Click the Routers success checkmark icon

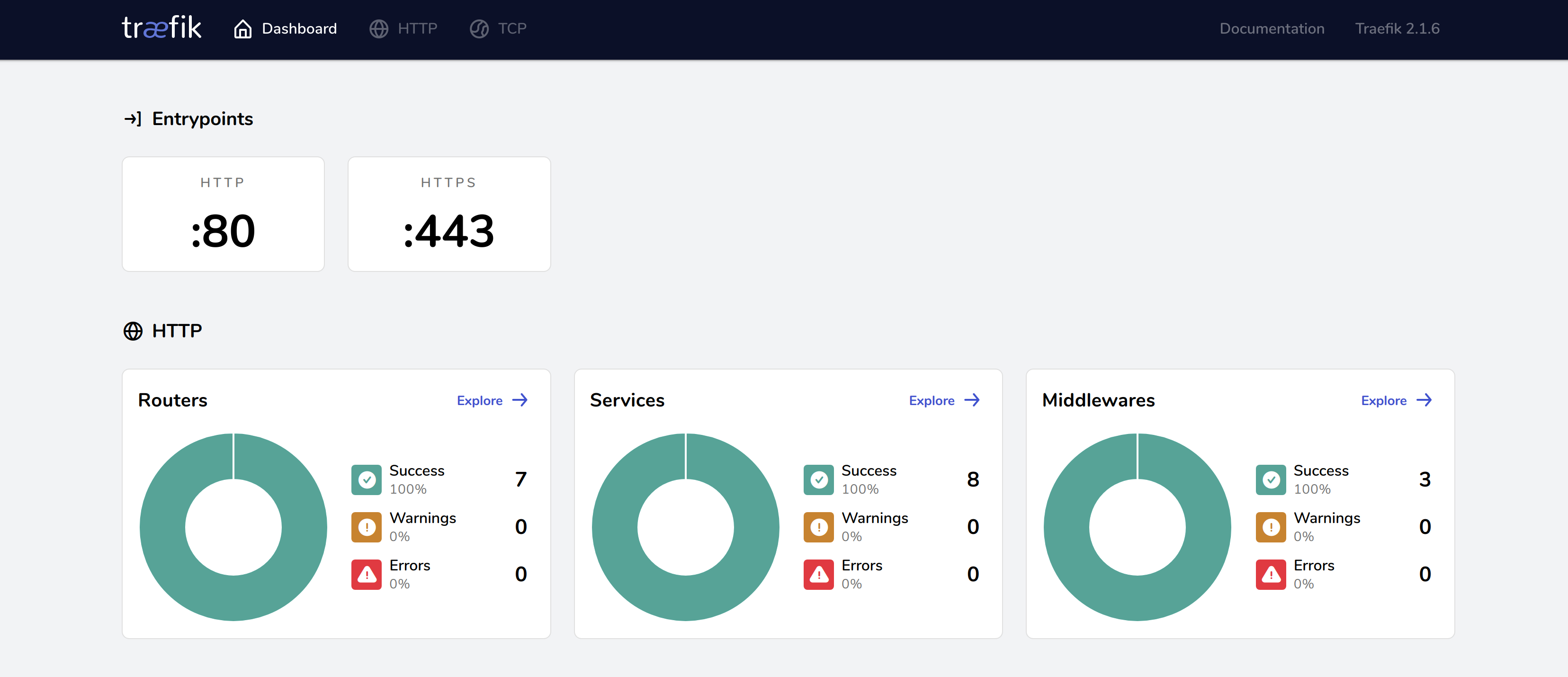click(x=367, y=480)
